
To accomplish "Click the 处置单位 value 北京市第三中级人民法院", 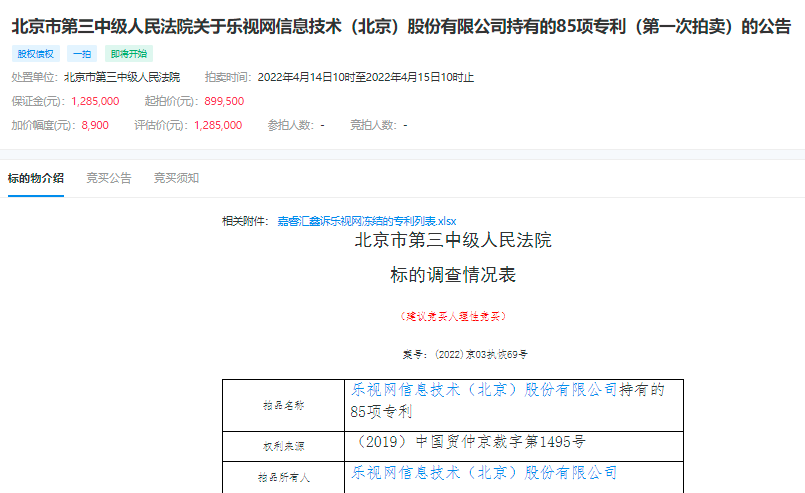I will (122, 78).
